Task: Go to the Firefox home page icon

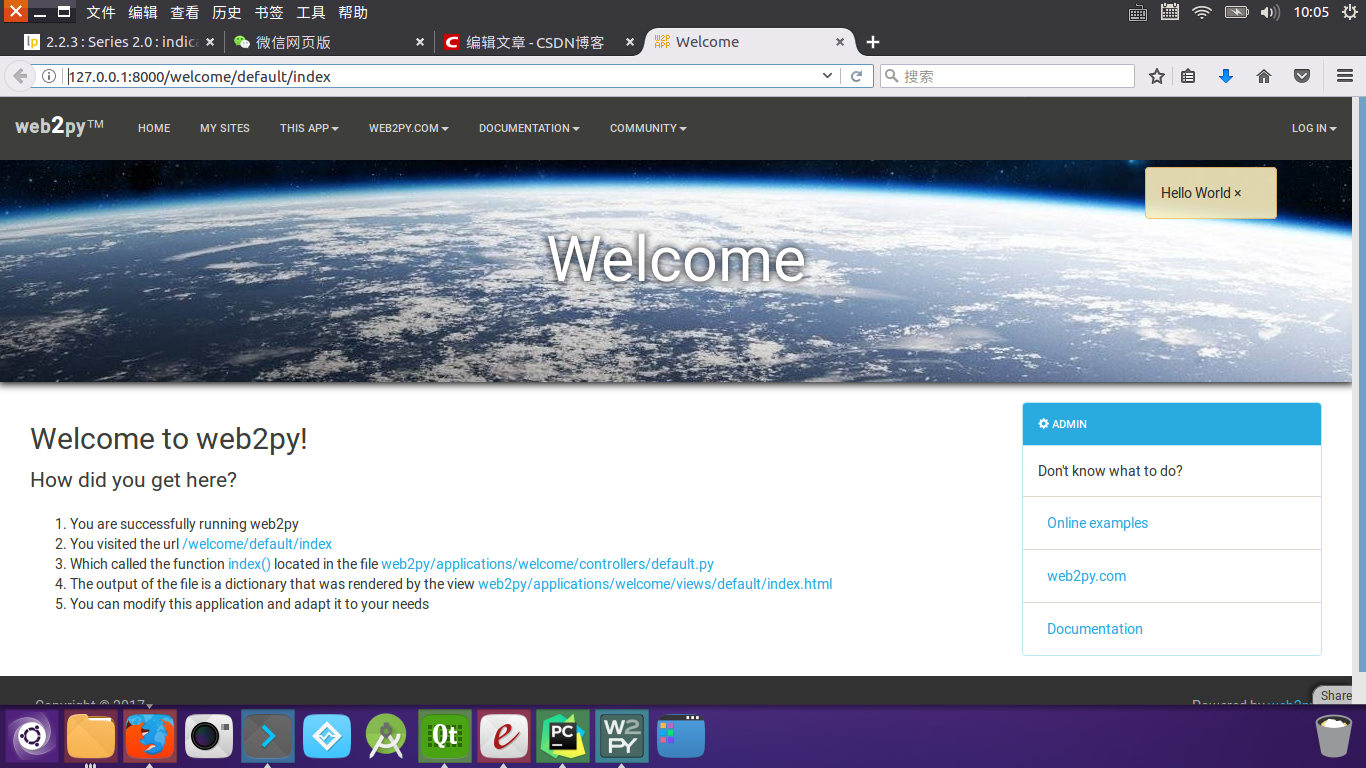Action: pos(1264,77)
